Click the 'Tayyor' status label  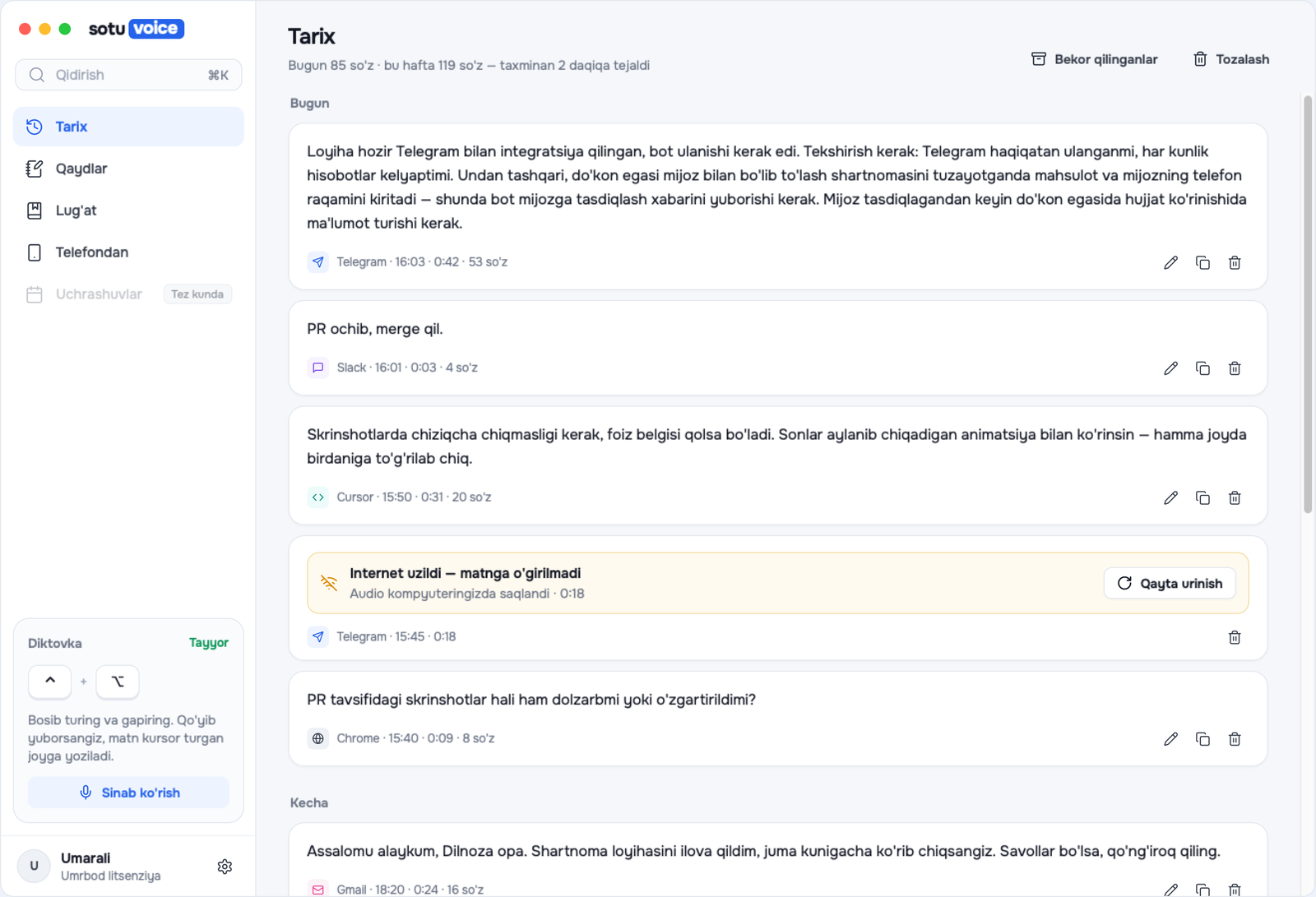[209, 643]
